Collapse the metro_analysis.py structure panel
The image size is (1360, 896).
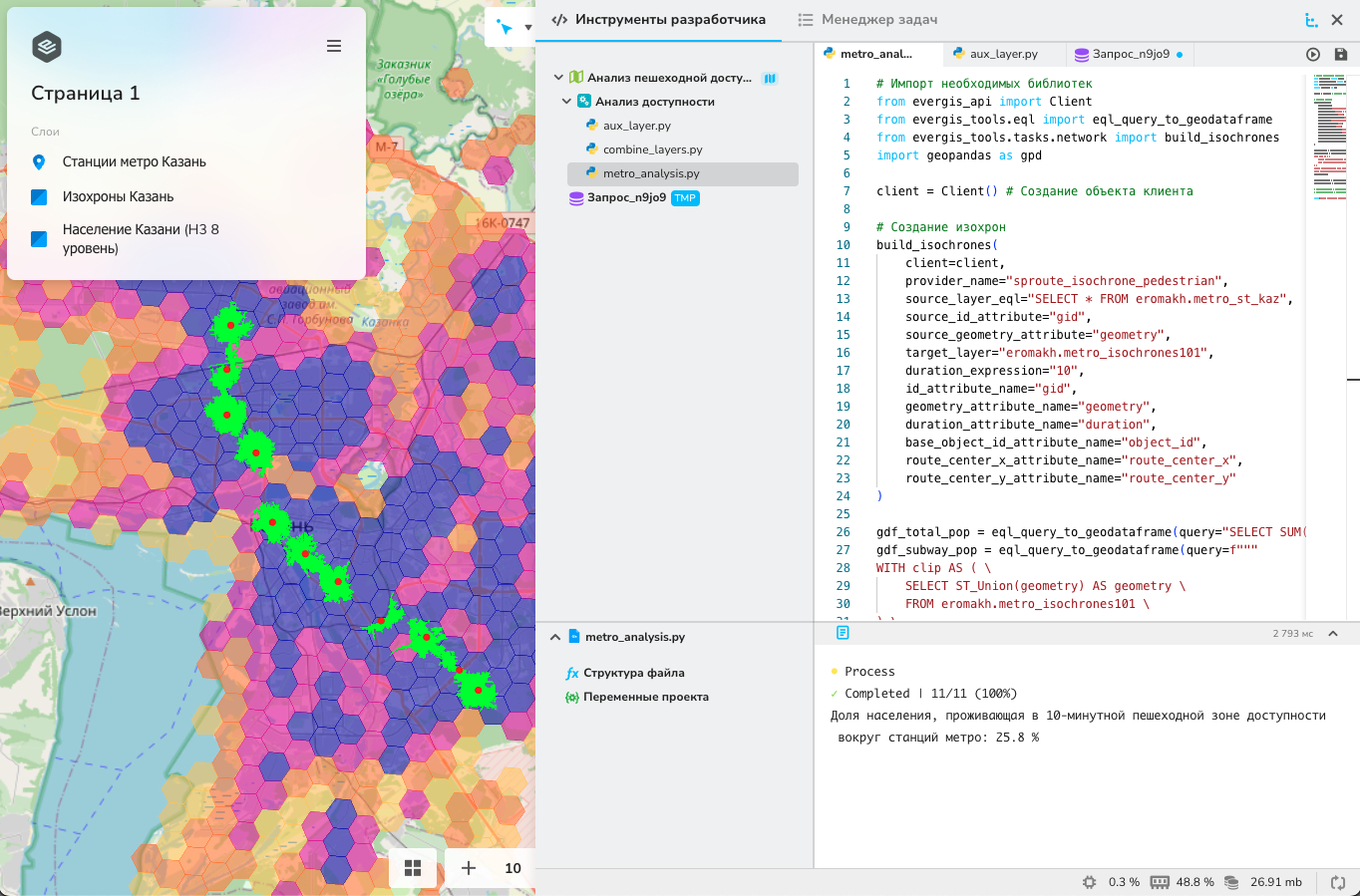(x=555, y=637)
